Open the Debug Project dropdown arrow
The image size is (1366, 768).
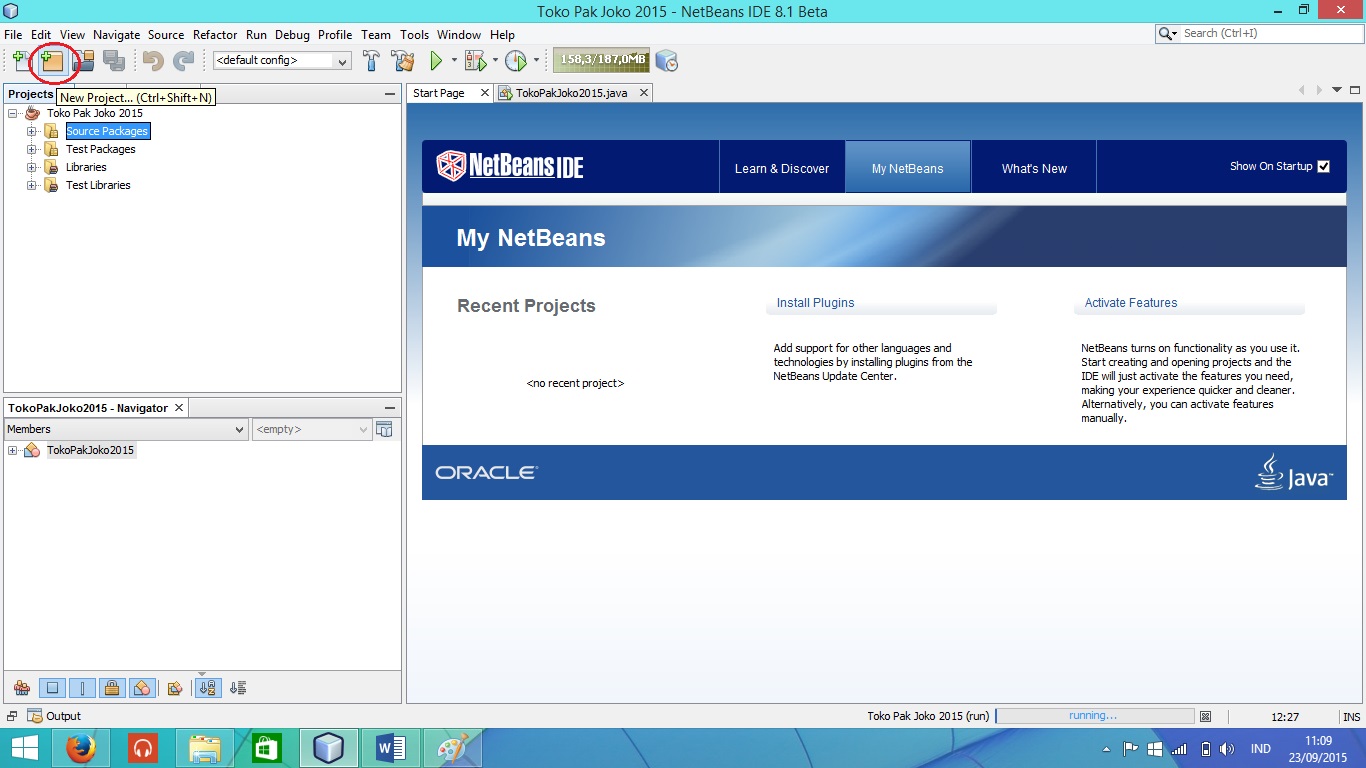[x=495, y=61]
